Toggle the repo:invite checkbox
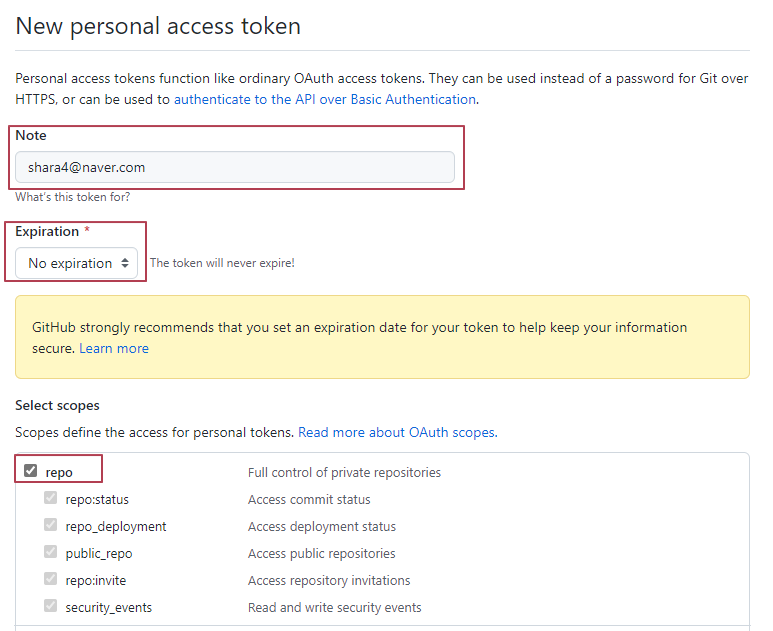The image size is (773, 631). tap(50, 579)
